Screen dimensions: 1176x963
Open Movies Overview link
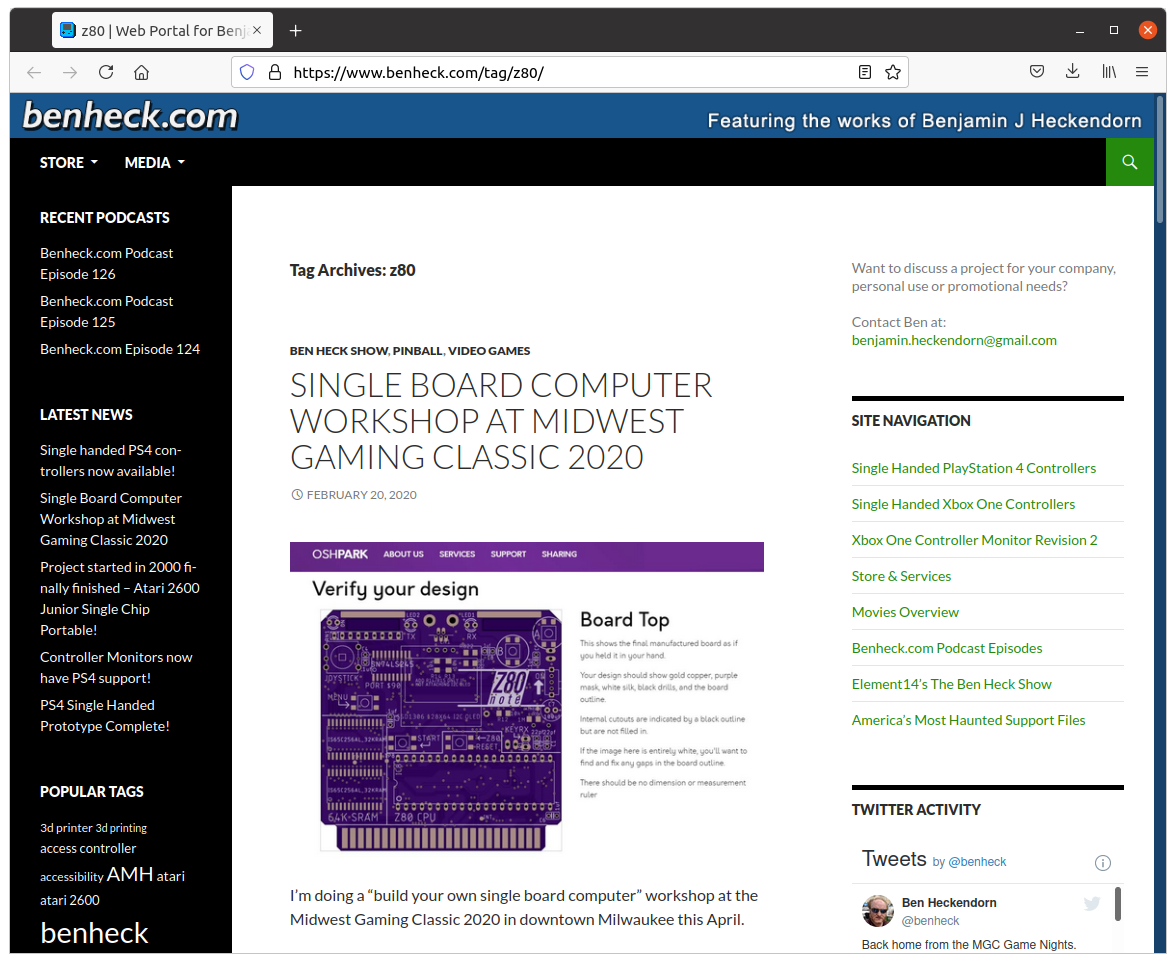coord(904,612)
